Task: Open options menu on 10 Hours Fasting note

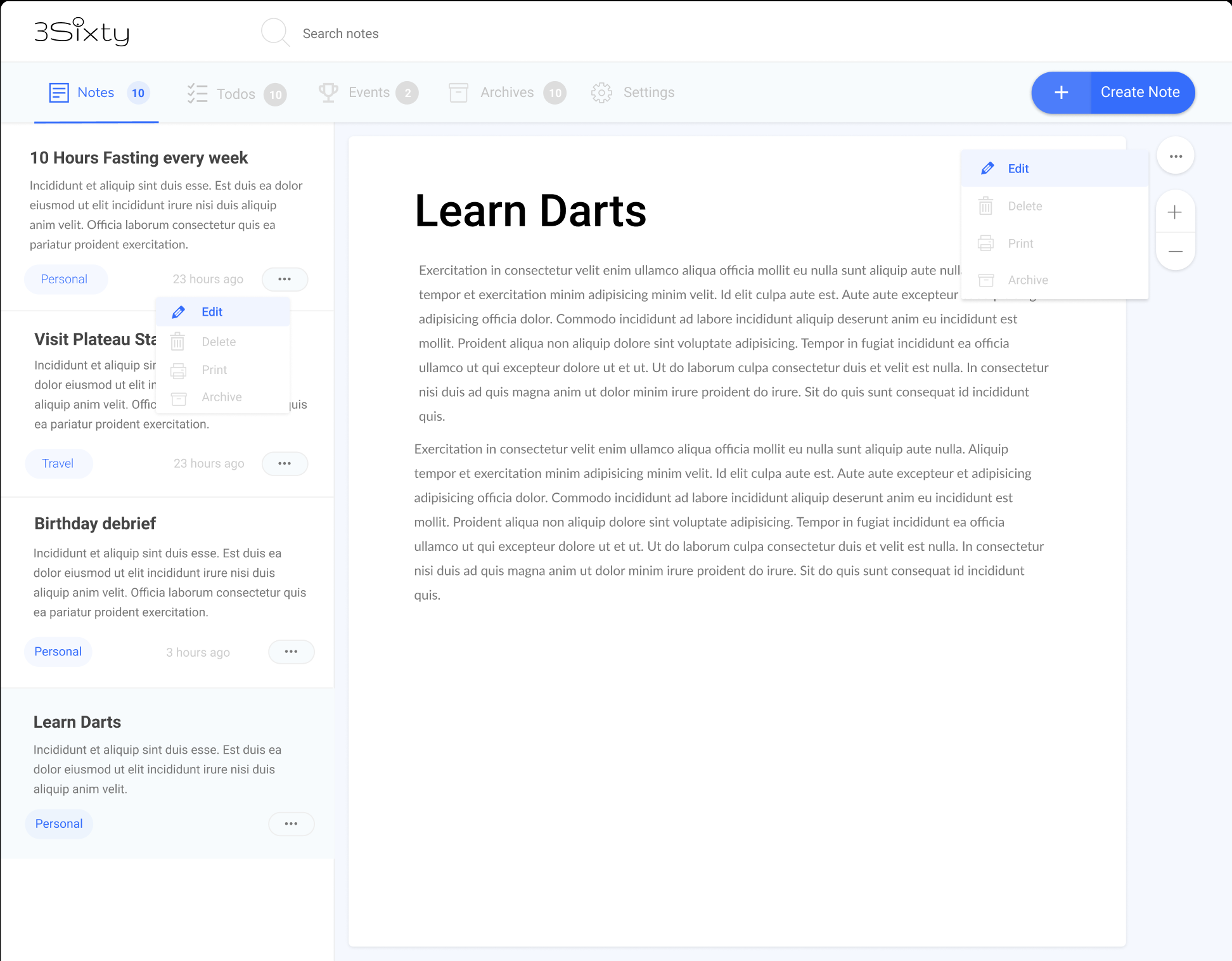Action: 285,279
